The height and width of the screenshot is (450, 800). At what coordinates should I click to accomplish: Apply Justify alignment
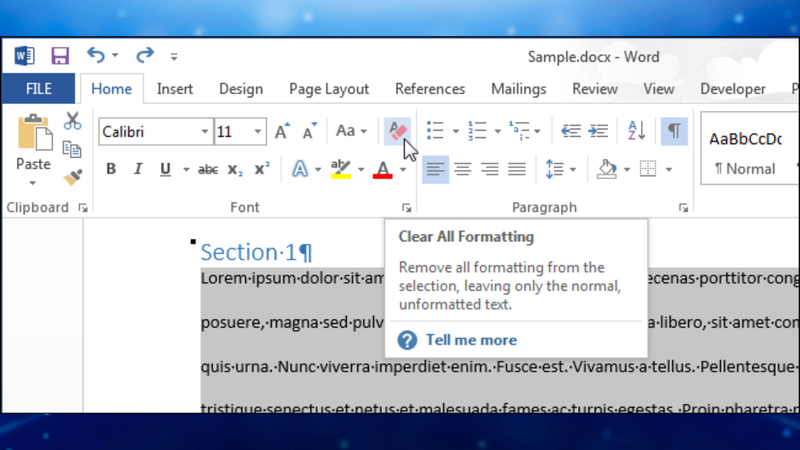coord(517,169)
